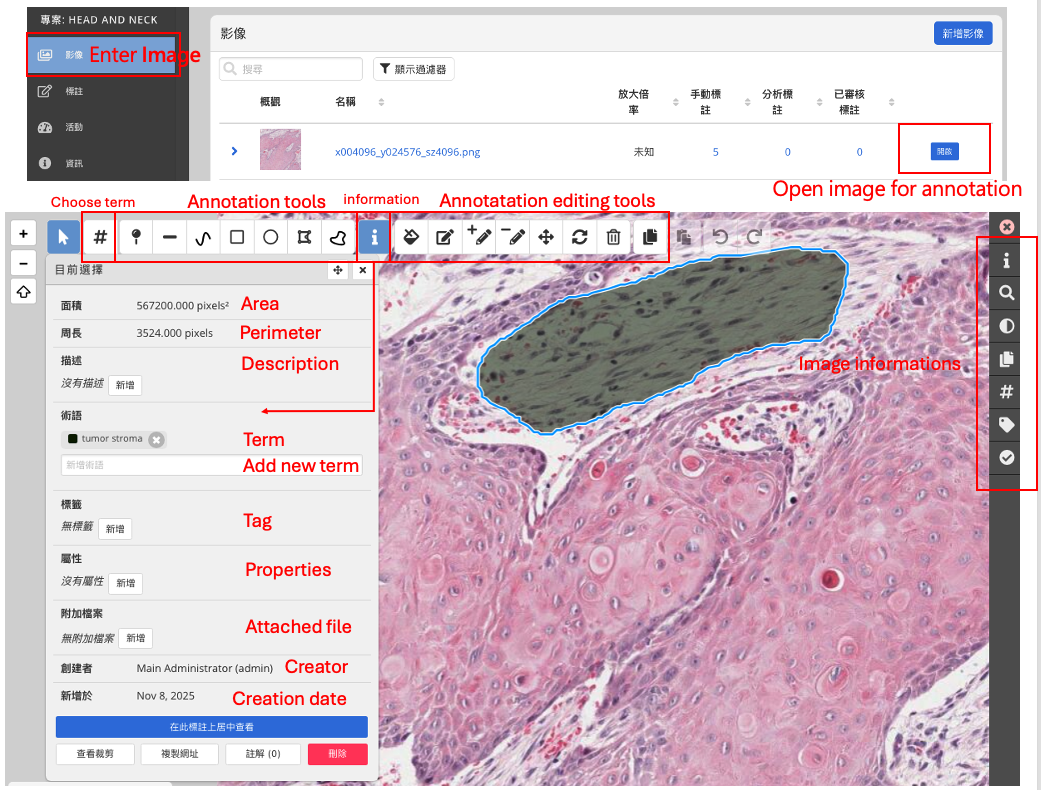Click the 新增術語 term input field
The width and height of the screenshot is (1041, 790).
150,465
